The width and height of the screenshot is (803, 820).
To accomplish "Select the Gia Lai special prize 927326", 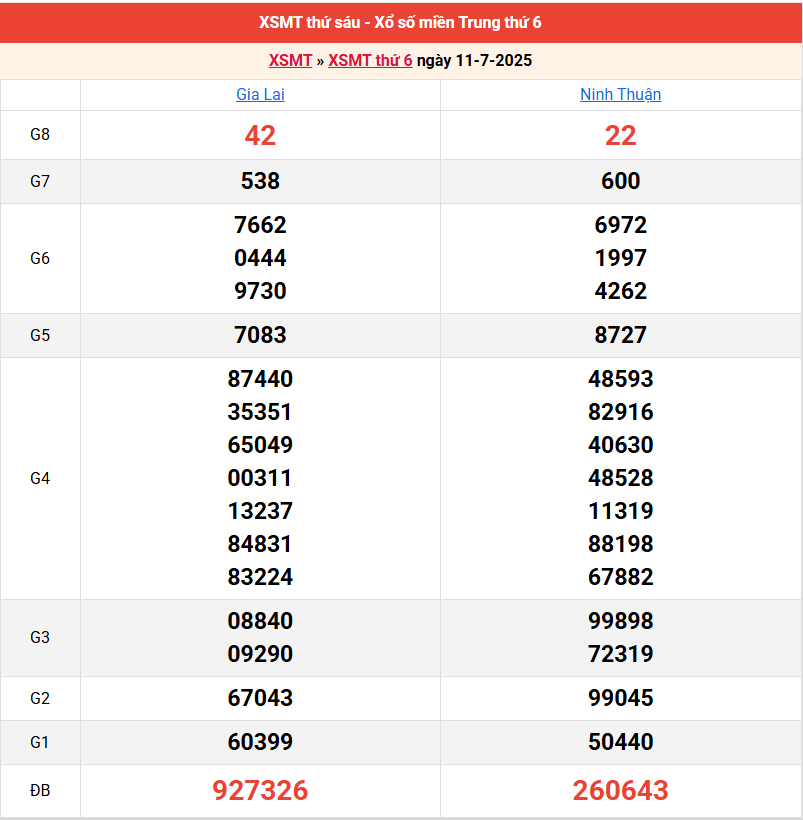I will tap(260, 791).
